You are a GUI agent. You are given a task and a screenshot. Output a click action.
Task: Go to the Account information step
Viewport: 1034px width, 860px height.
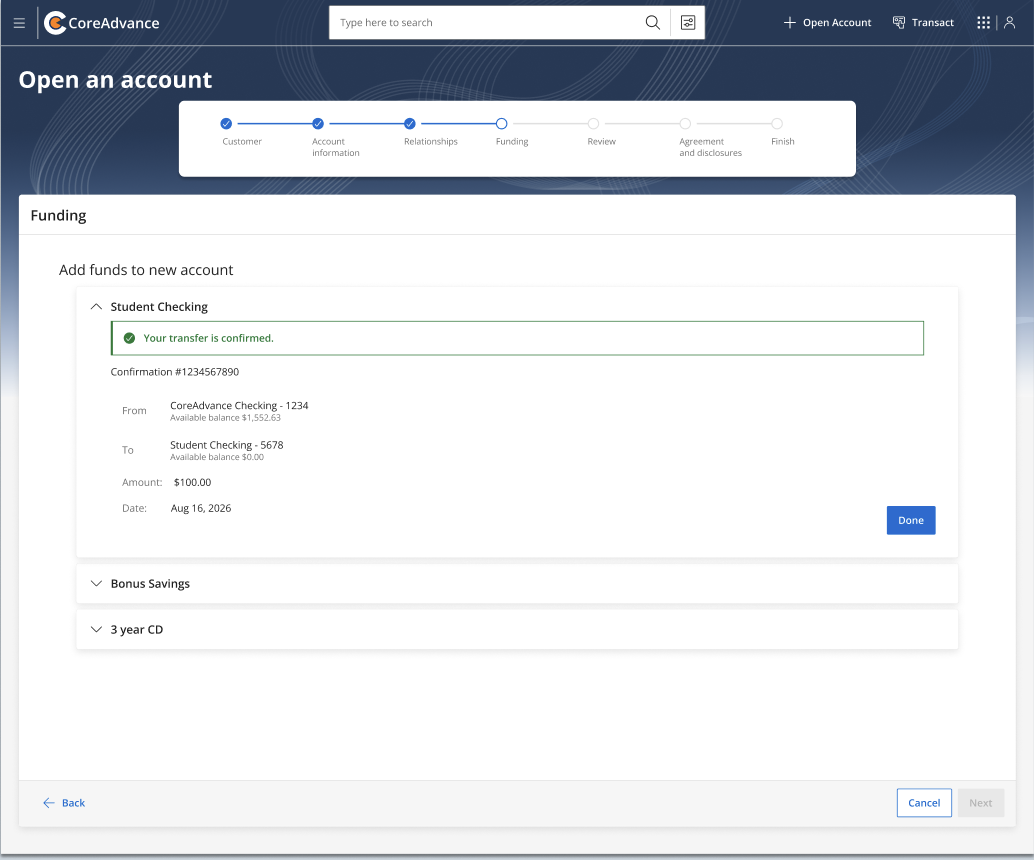pos(318,123)
